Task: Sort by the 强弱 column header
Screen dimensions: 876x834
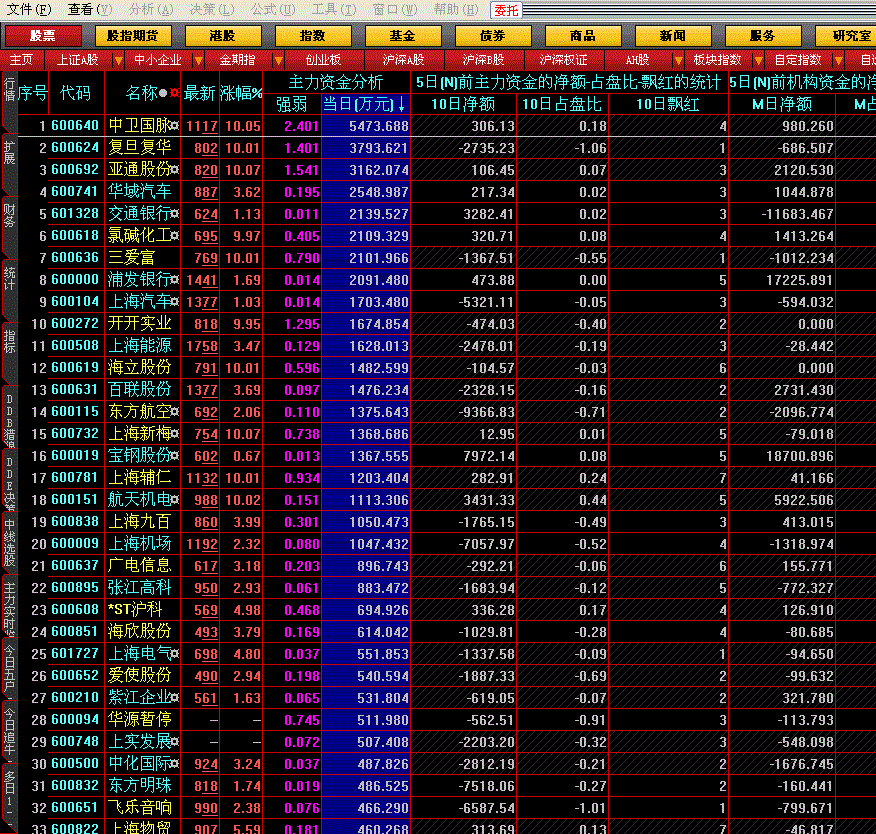Action: [292, 104]
